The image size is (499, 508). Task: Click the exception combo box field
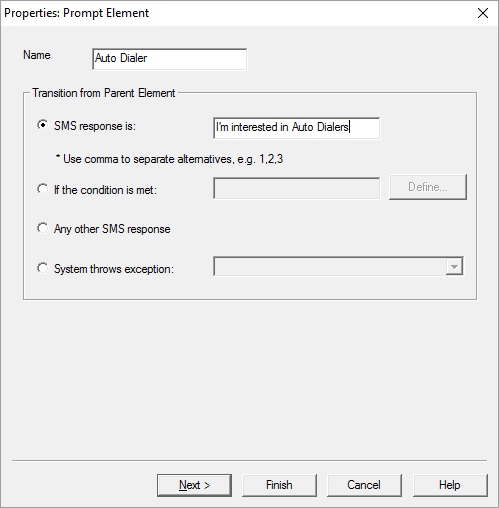[338, 266]
